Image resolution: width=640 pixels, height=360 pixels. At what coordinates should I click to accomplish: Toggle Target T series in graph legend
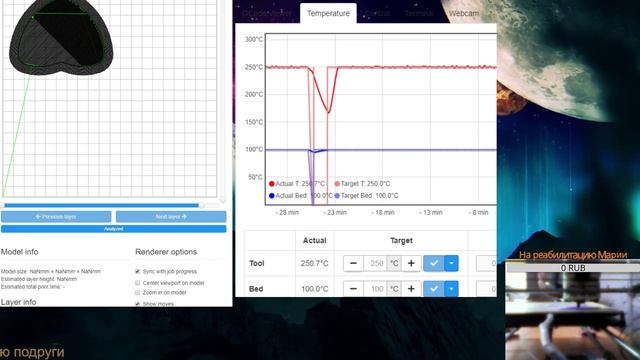pyautogui.click(x=362, y=184)
